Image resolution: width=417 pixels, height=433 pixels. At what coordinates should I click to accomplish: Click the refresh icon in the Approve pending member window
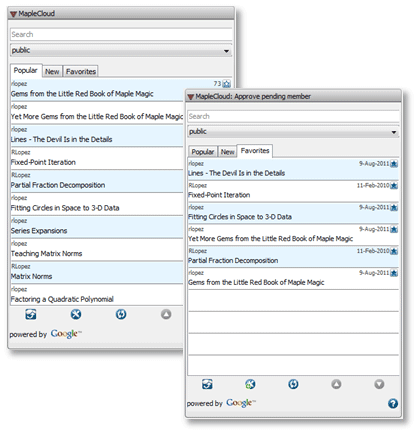point(293,384)
